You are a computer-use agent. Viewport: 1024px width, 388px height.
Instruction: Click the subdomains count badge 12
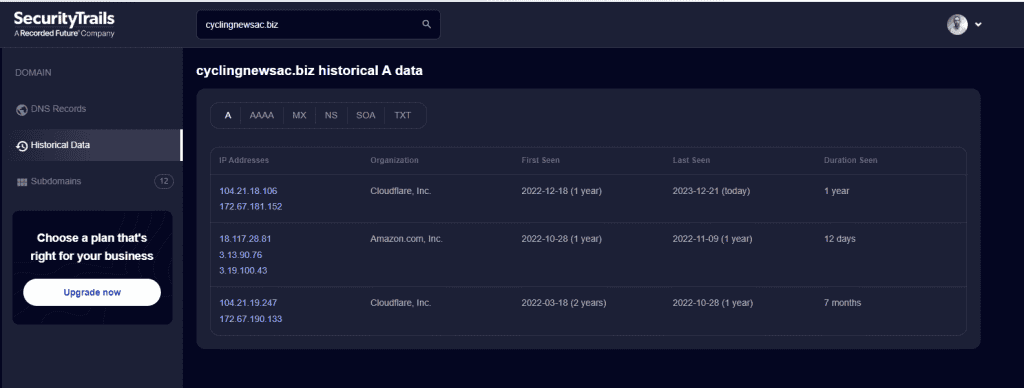pos(164,181)
